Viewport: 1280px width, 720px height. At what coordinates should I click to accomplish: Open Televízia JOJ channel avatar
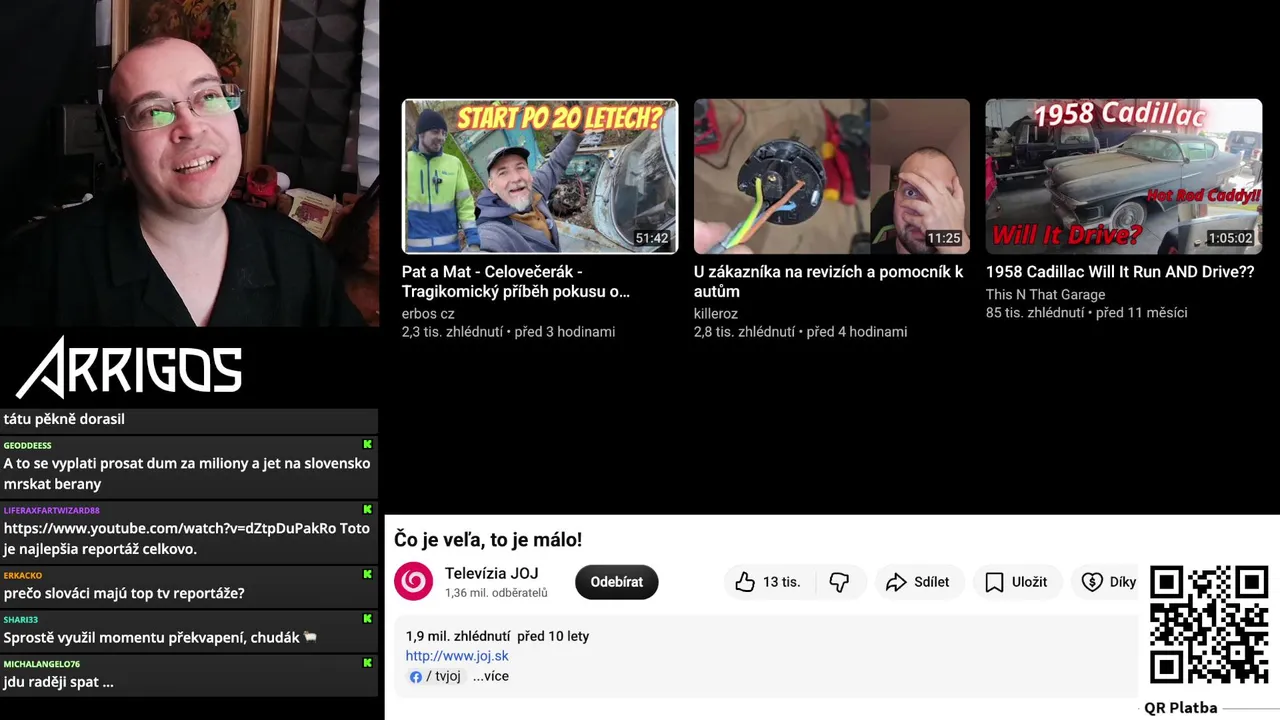click(413, 582)
